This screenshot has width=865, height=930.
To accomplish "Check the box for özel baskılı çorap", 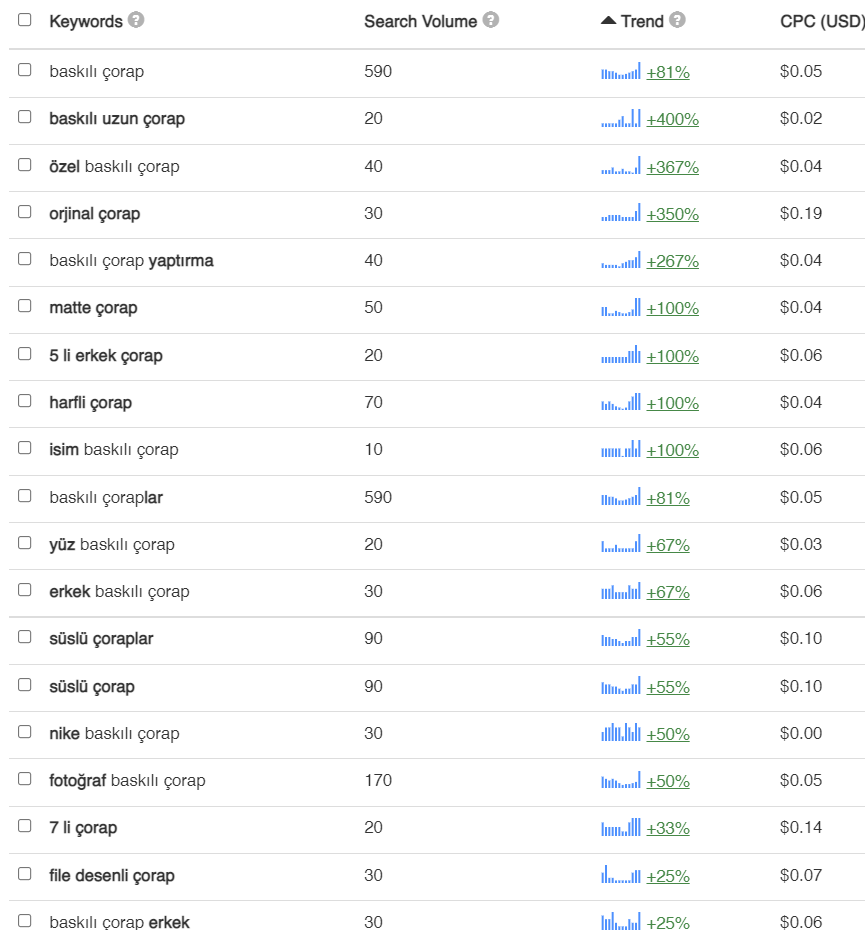I will [24, 164].
